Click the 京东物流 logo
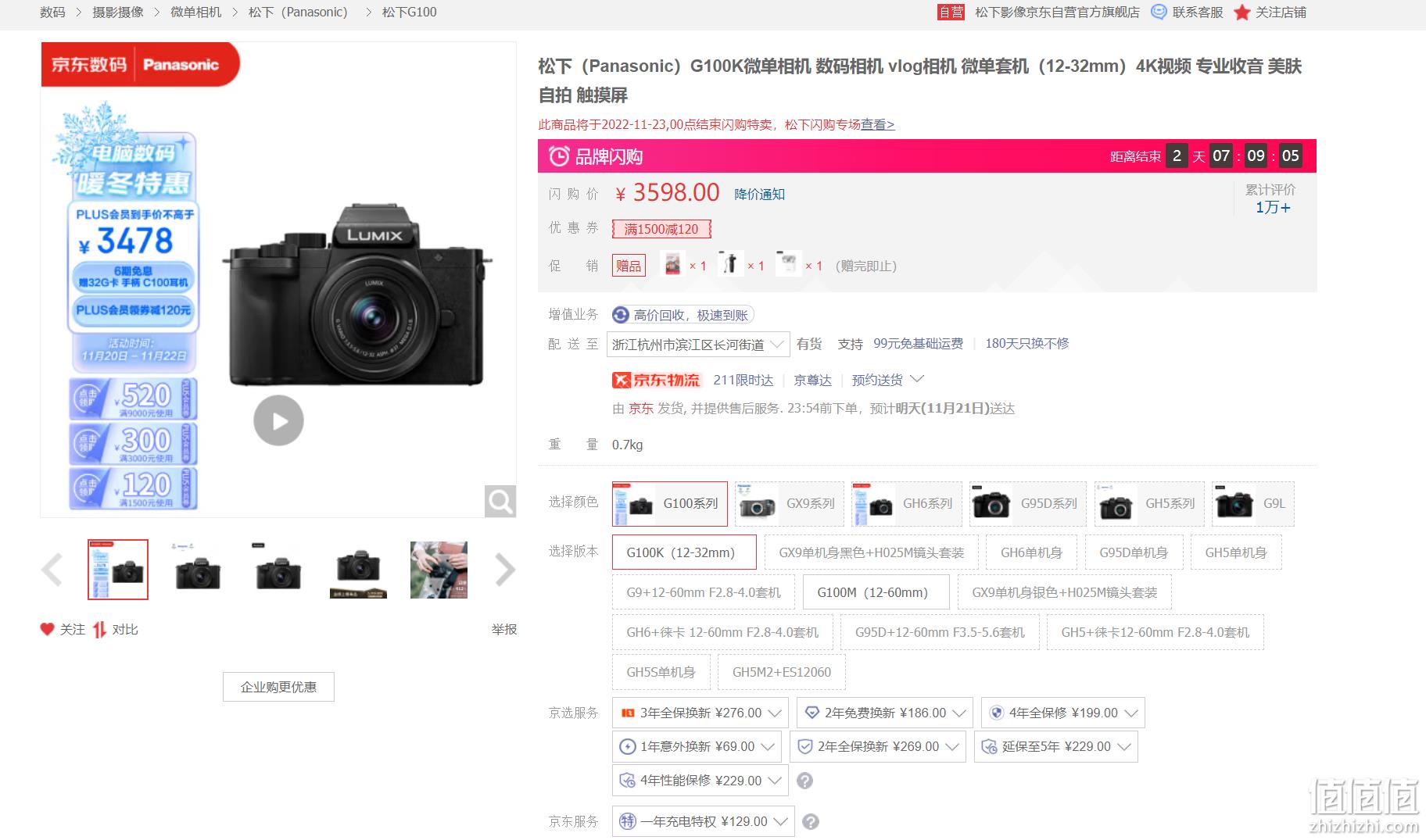 tap(656, 381)
